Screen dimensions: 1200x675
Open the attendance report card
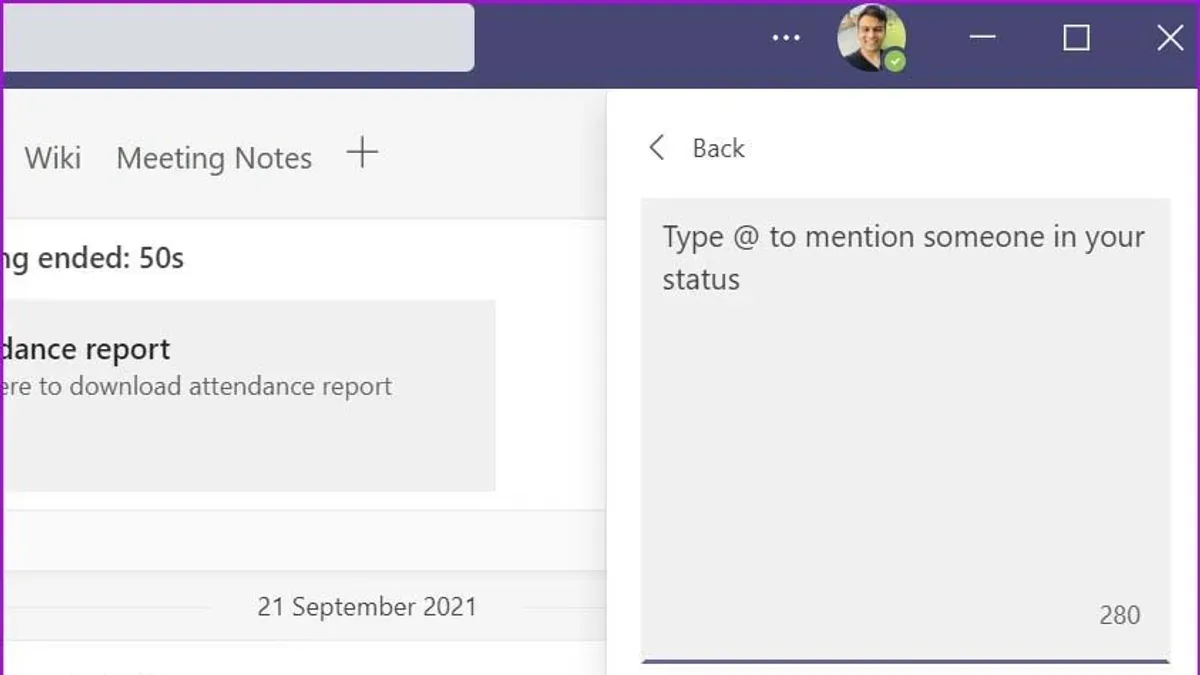tap(248, 395)
